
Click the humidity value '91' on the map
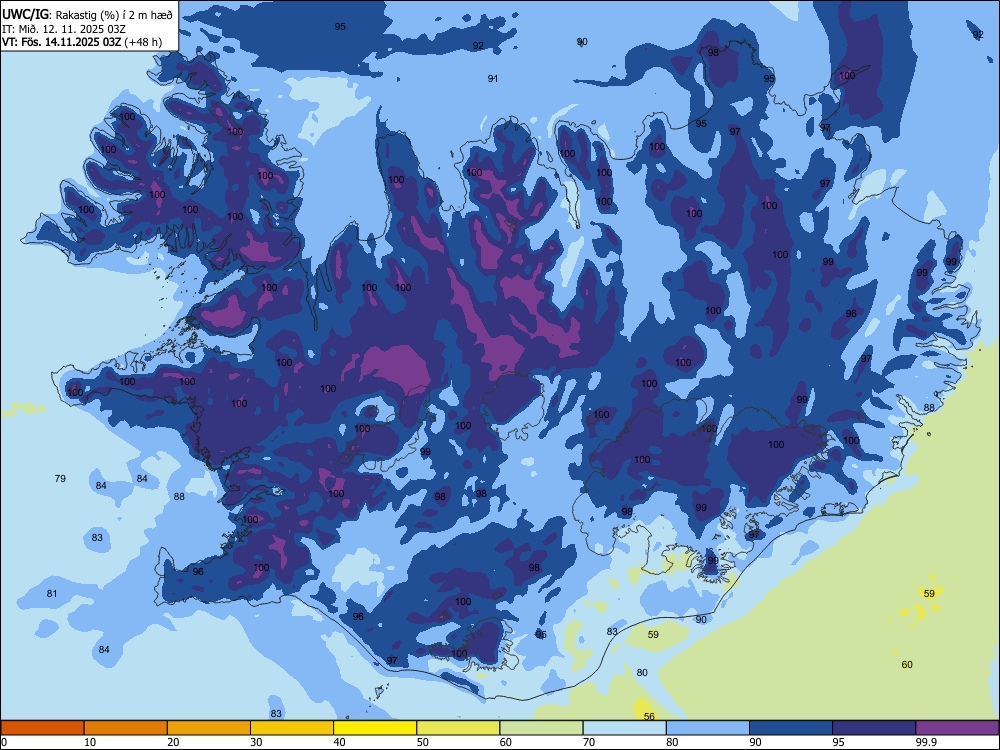[x=492, y=78]
